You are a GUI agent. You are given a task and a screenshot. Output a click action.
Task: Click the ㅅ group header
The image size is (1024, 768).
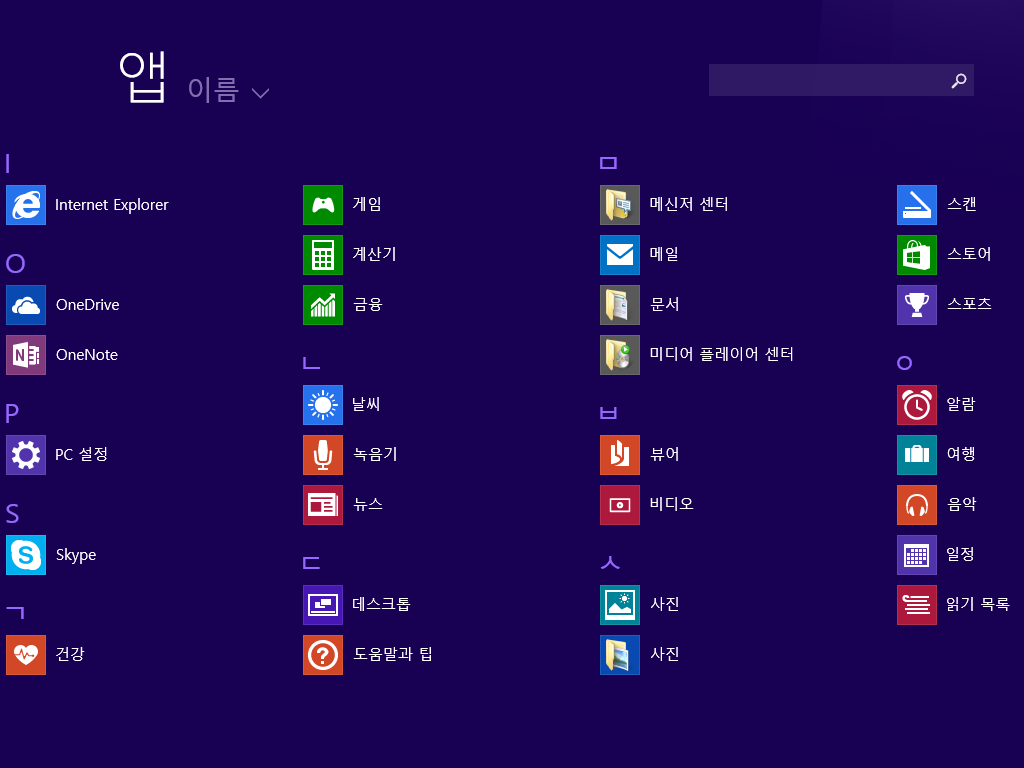tap(610, 562)
